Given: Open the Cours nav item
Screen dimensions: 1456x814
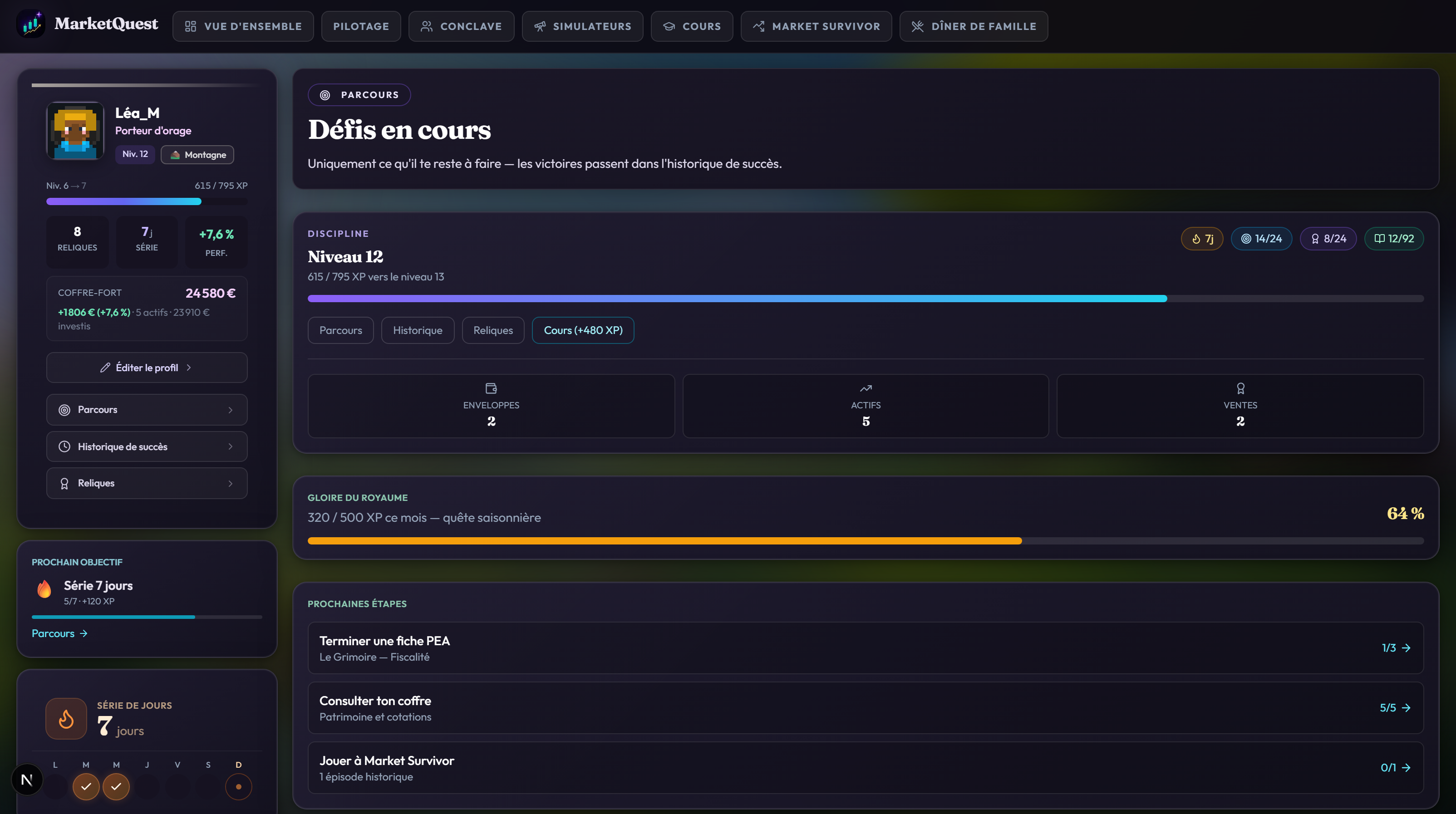Looking at the screenshot, I should click(x=692, y=26).
